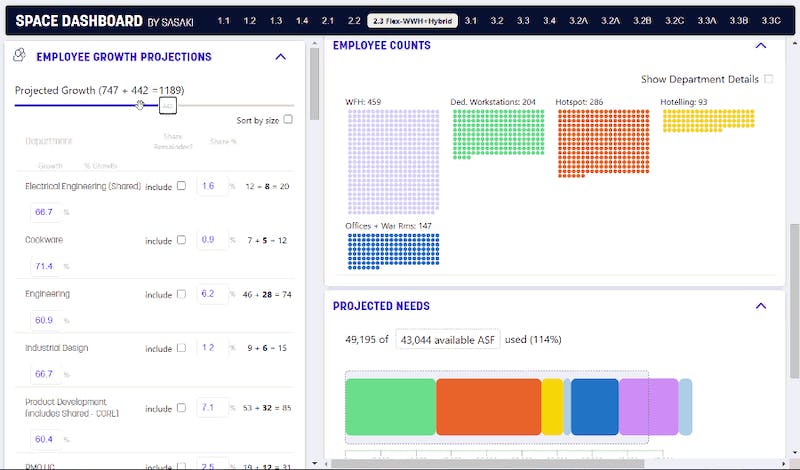Screen dimensions: 800x470
Task: Open scenario tab 3.1
Action: pyautogui.click(x=471, y=20)
